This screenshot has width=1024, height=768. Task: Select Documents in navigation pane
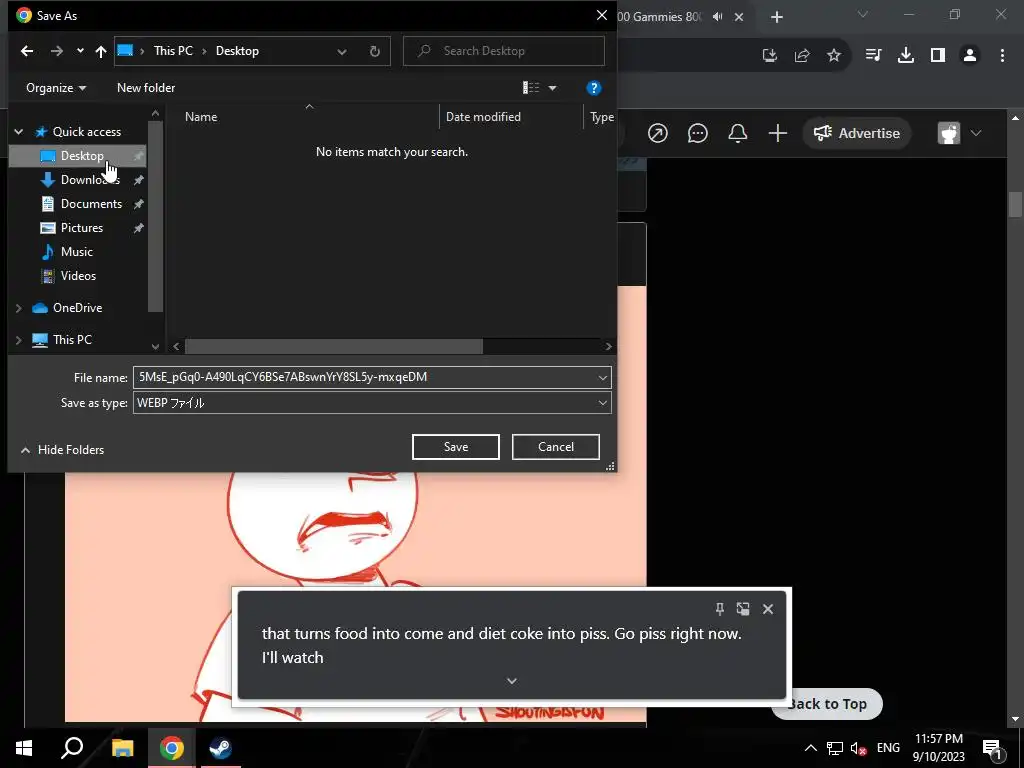pos(91,204)
